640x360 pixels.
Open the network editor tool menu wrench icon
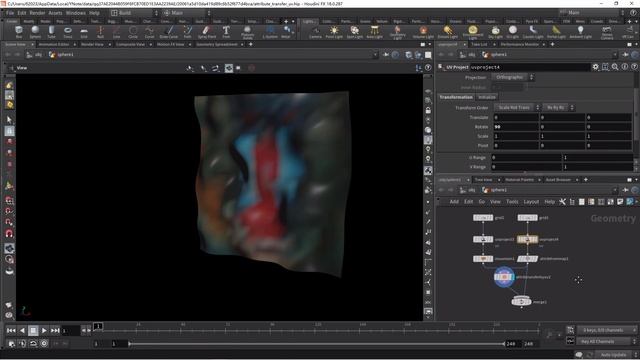point(562,202)
